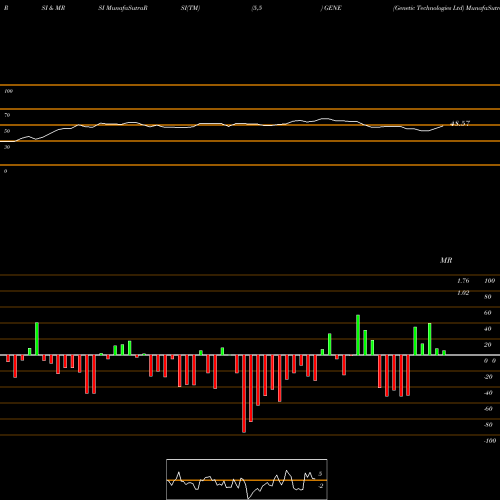Click the MR axis label -80
The width and height of the screenshot is (500, 500).
pos(488,425)
